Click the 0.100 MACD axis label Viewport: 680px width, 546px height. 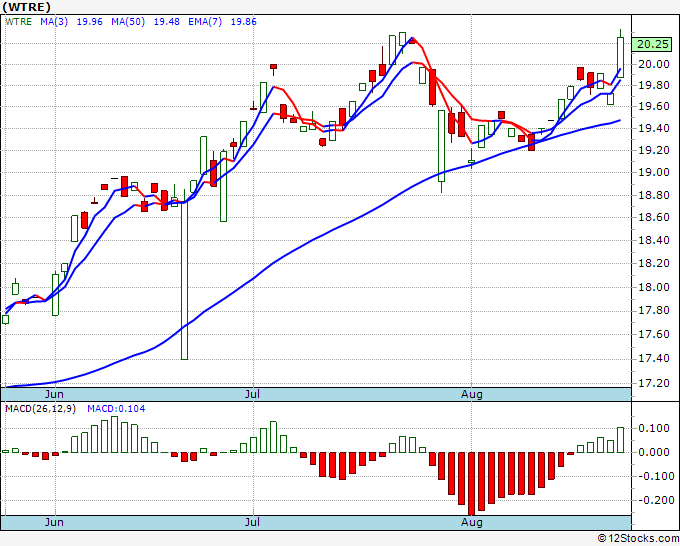point(654,428)
